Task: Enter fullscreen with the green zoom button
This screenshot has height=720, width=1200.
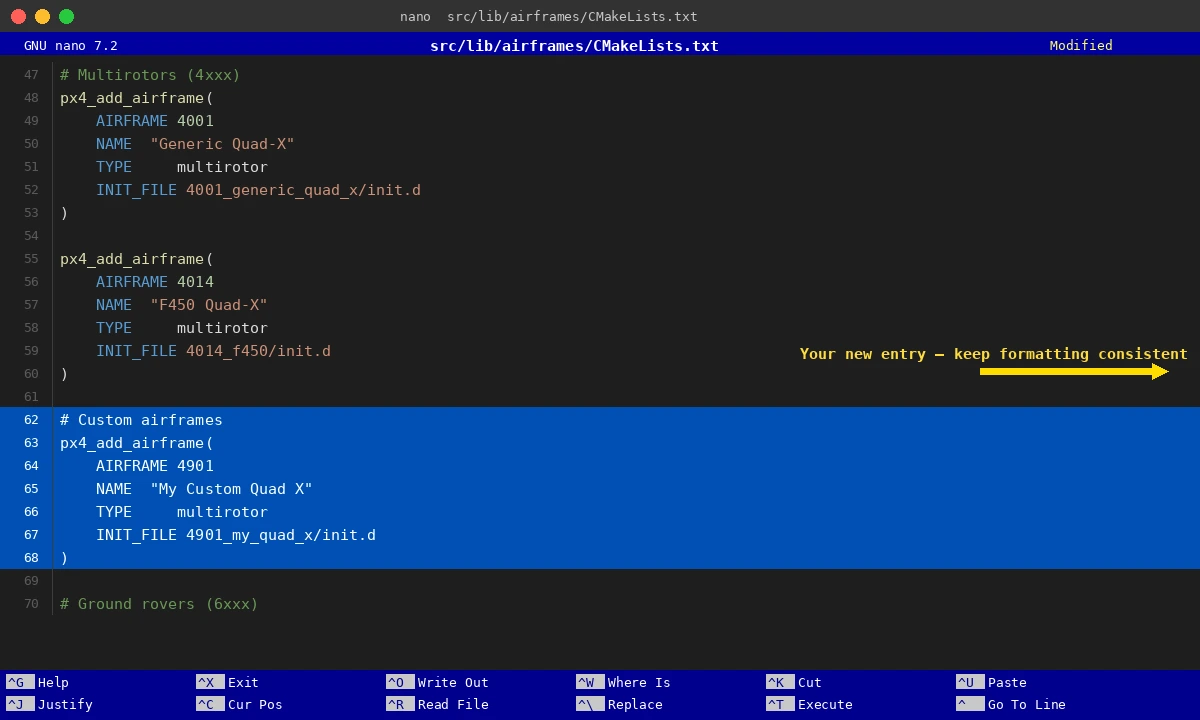Action: click(66, 16)
